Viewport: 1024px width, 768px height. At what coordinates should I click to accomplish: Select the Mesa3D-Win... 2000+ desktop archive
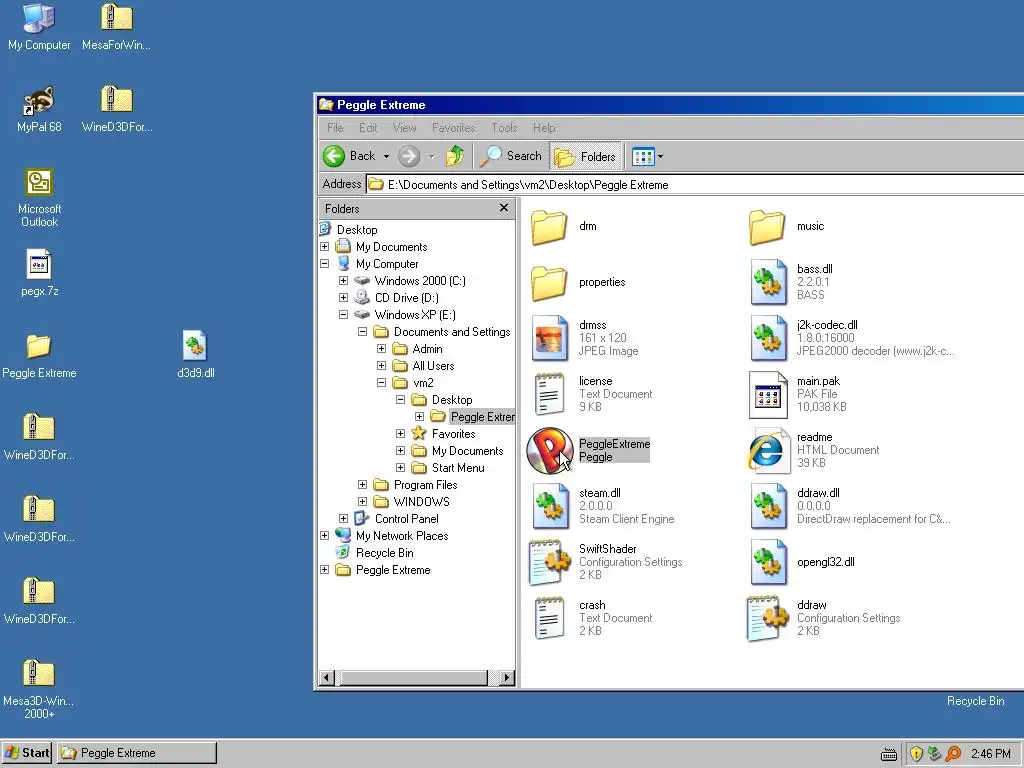tap(39, 689)
